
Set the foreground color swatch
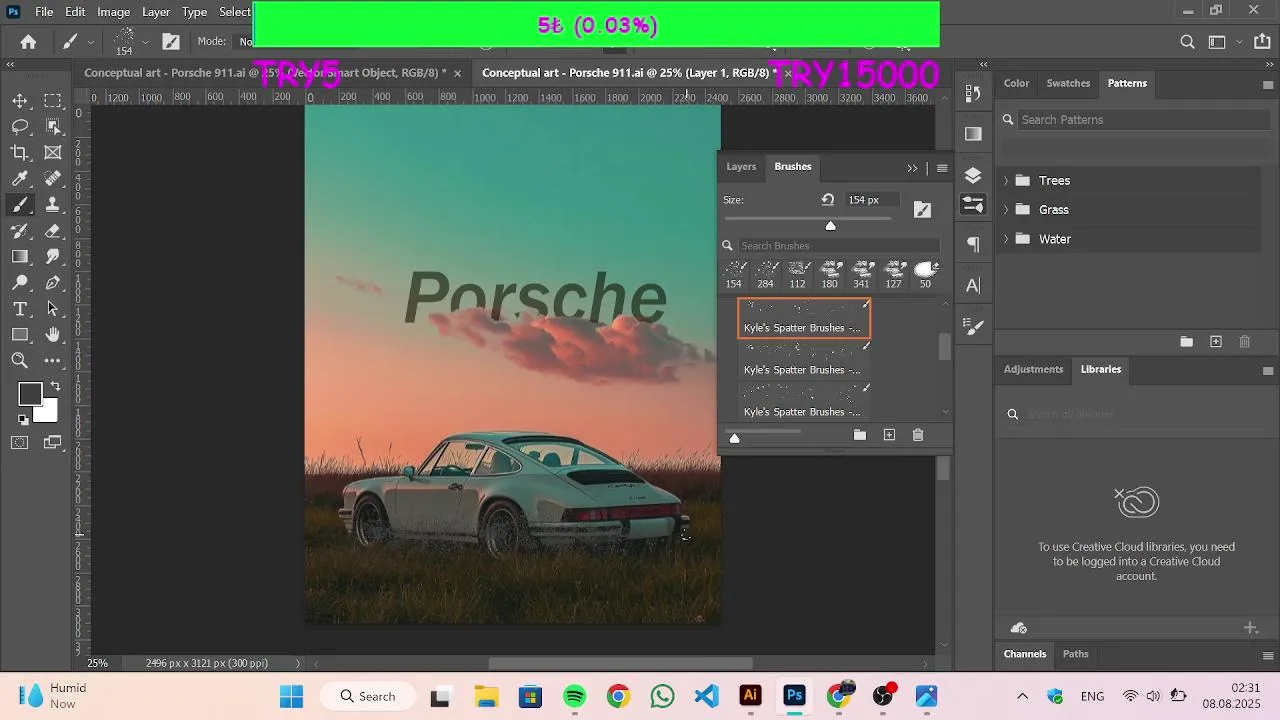30,394
